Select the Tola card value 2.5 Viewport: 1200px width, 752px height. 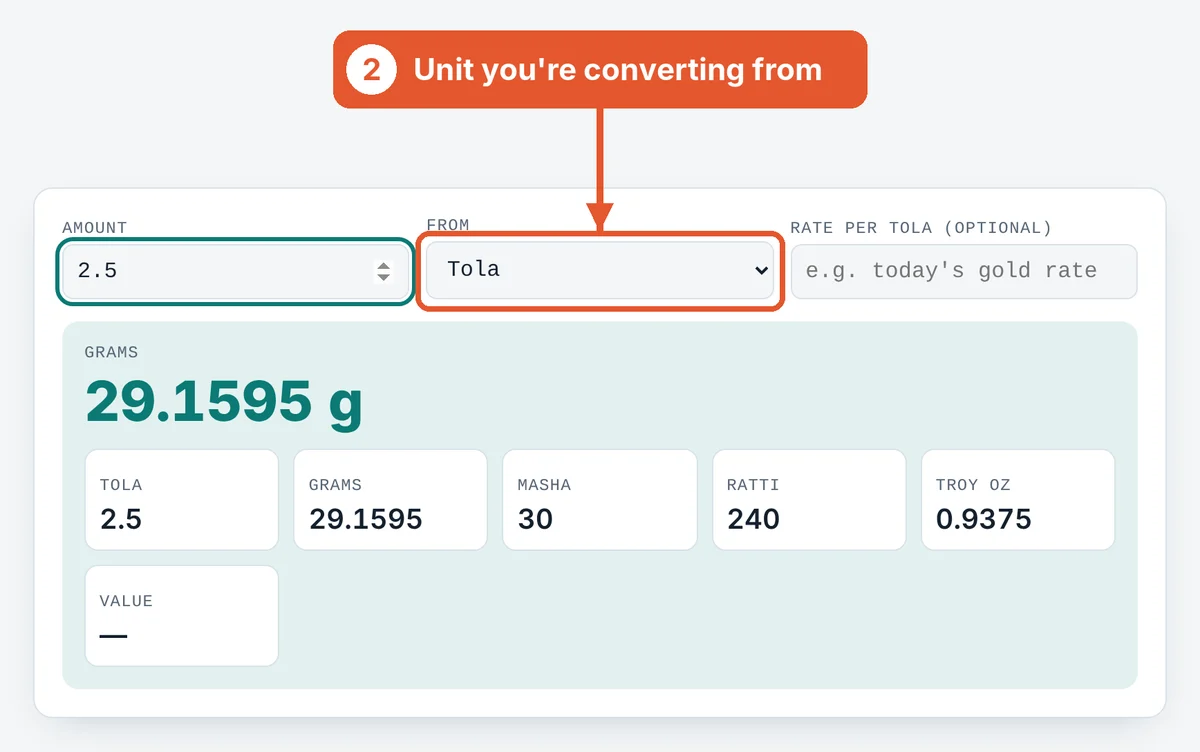[x=121, y=519]
